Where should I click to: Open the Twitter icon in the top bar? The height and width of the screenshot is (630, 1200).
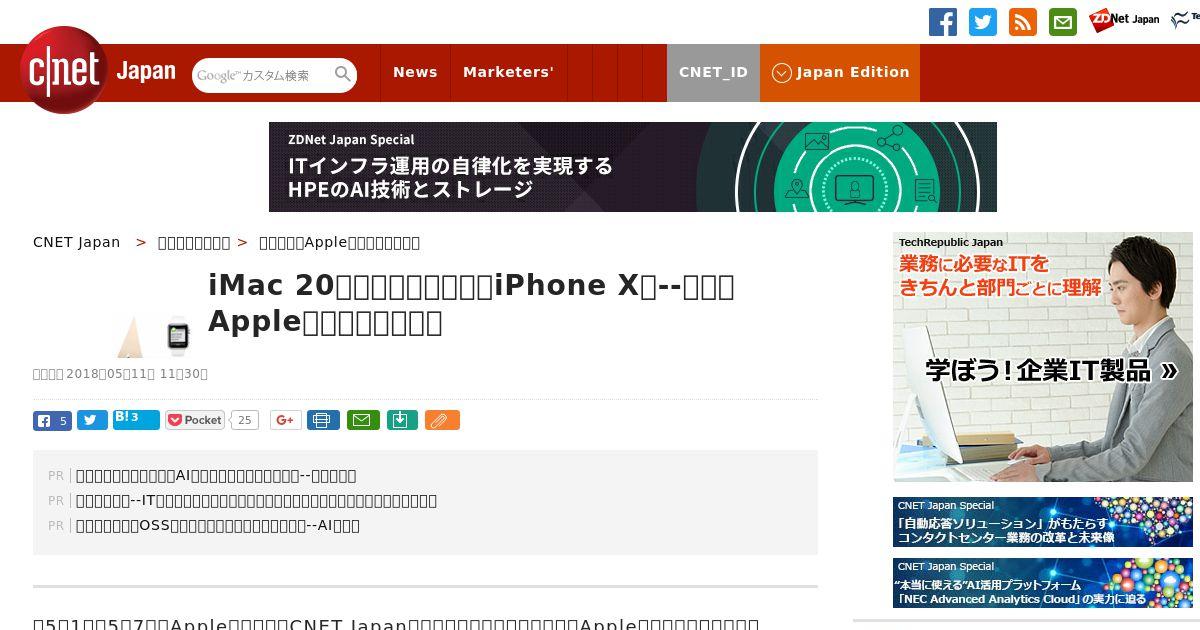[983, 22]
